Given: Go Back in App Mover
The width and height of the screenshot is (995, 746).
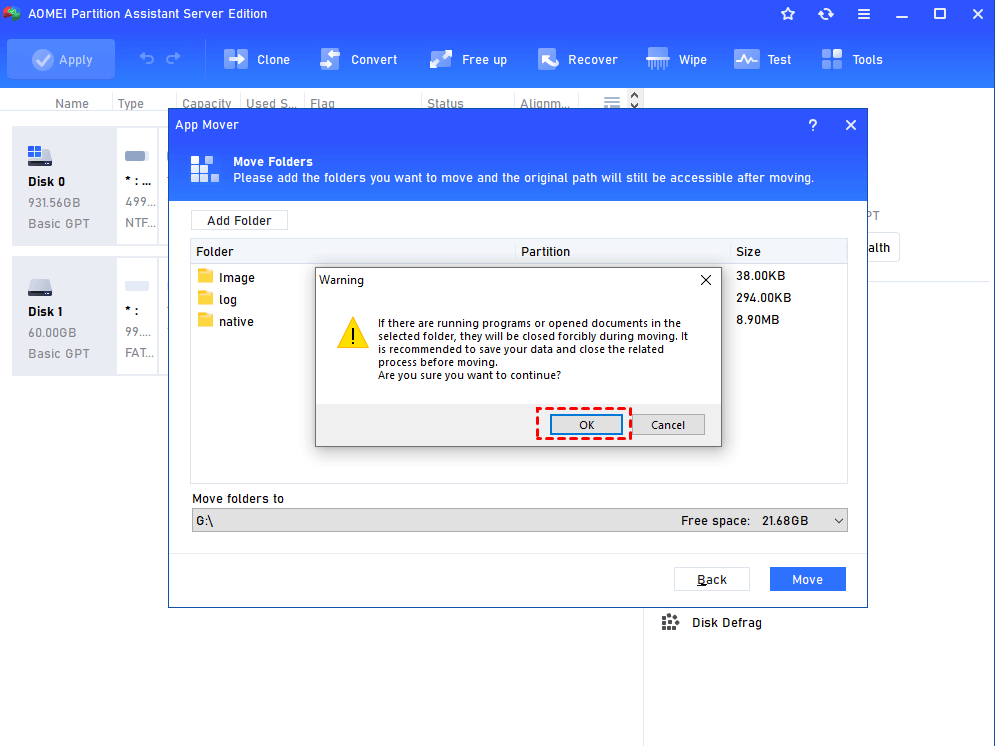Looking at the screenshot, I should [x=712, y=580].
